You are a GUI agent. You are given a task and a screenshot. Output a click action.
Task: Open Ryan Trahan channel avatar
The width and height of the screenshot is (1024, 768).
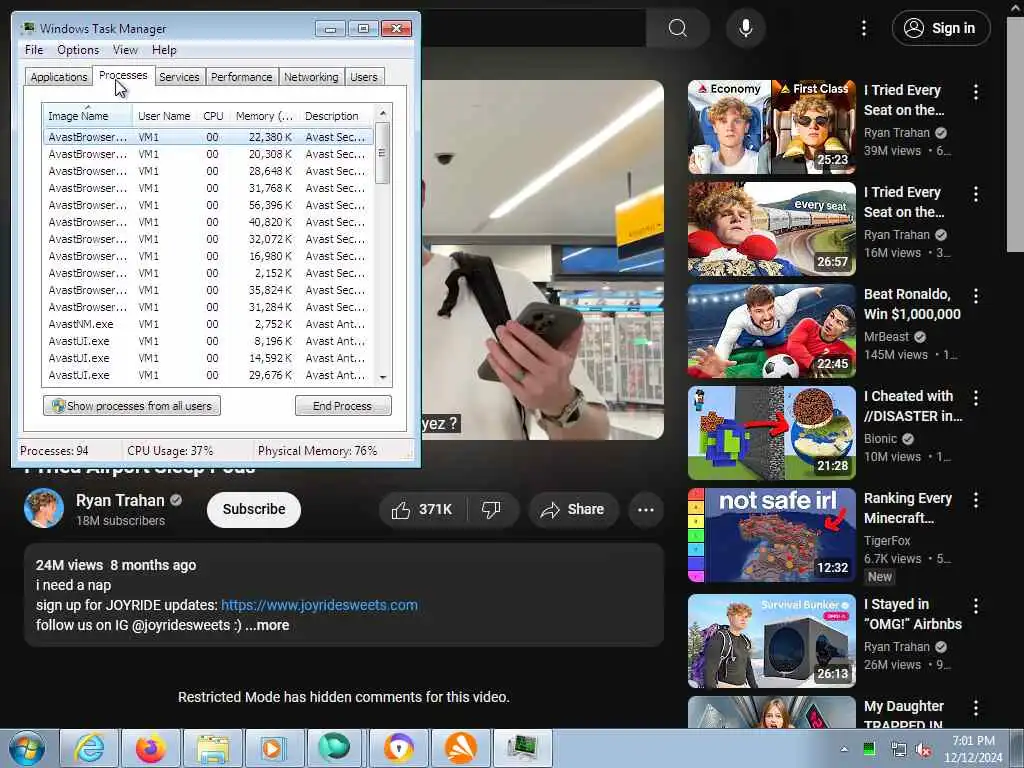pyautogui.click(x=44, y=508)
